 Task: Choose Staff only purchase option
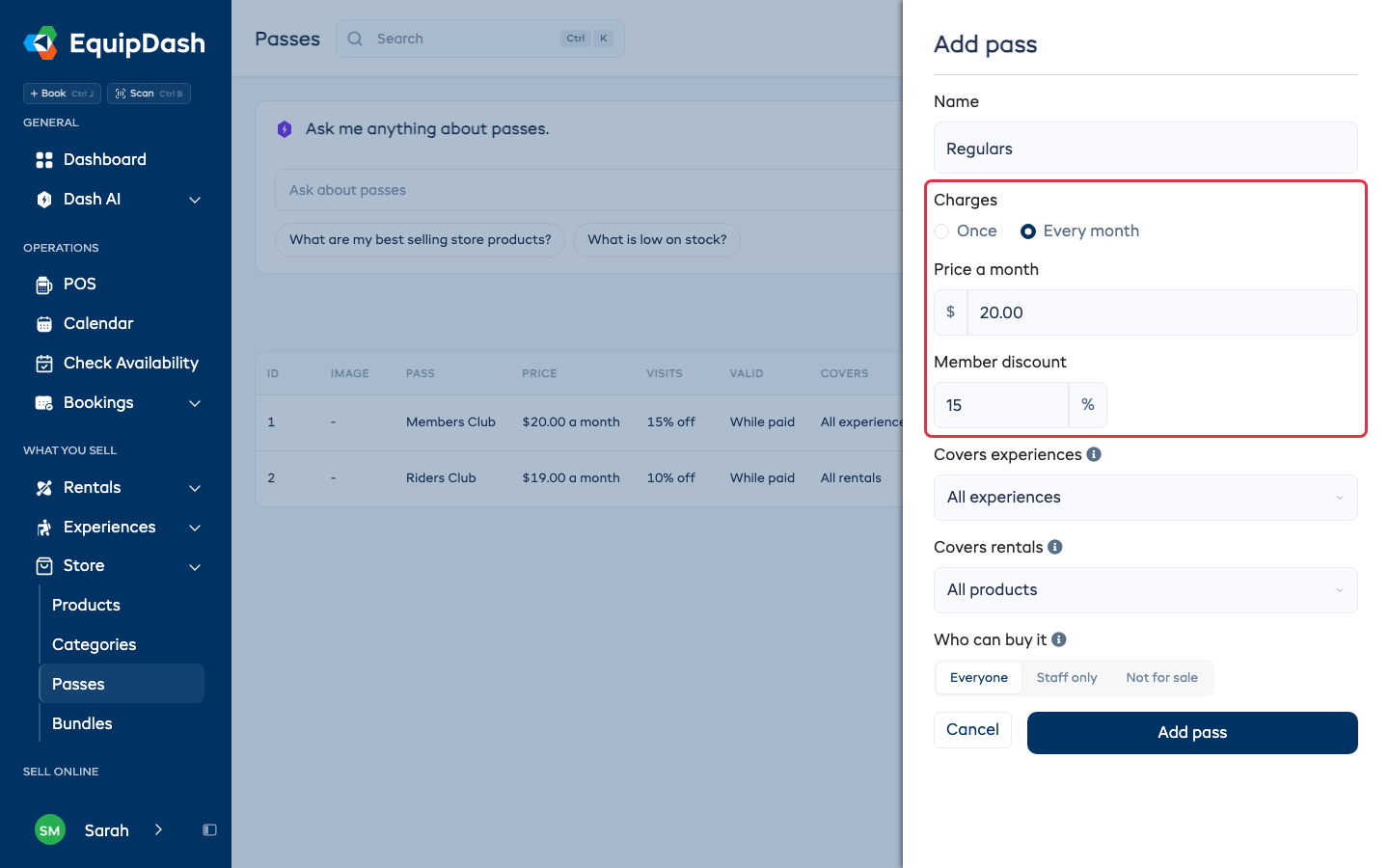(x=1067, y=678)
